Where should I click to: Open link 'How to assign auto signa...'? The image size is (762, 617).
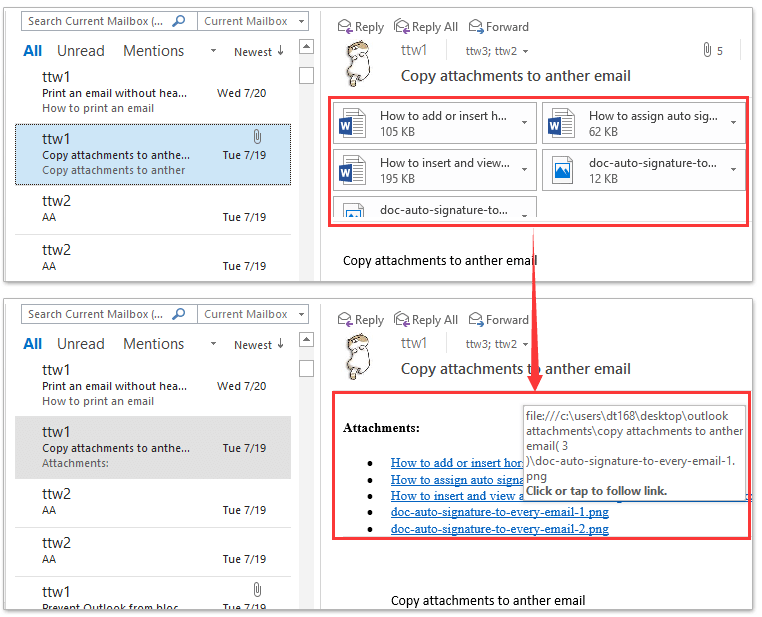(x=457, y=480)
